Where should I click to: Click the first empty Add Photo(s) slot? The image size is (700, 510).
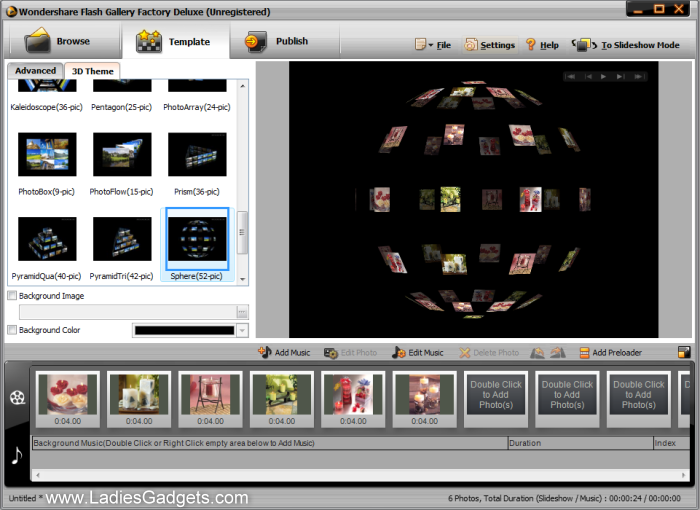pyautogui.click(x=496, y=399)
